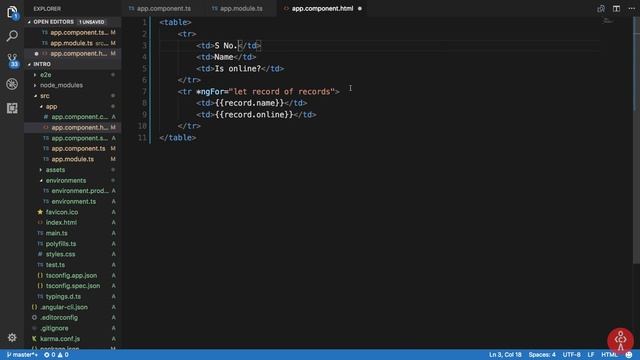Click the code minimap preview
The width and height of the screenshot is (640, 360).
pos(608,21)
